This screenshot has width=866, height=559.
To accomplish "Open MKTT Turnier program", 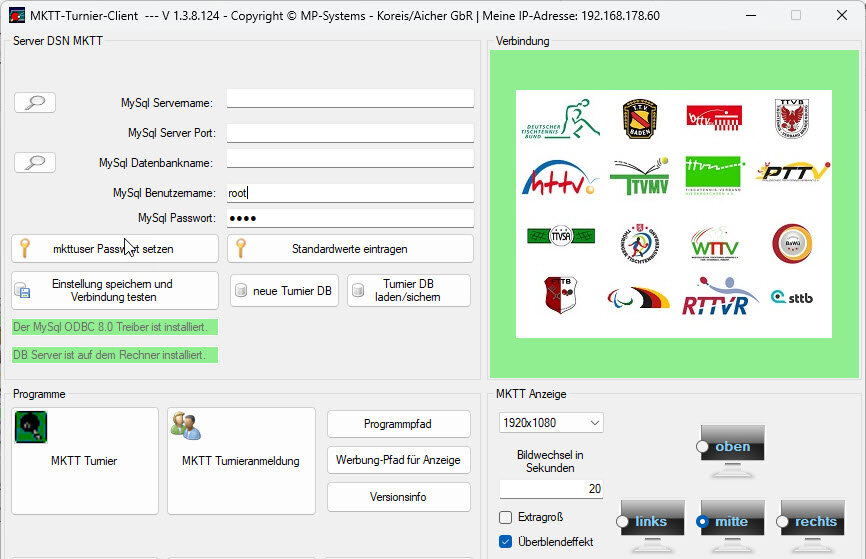I will tap(84, 460).
